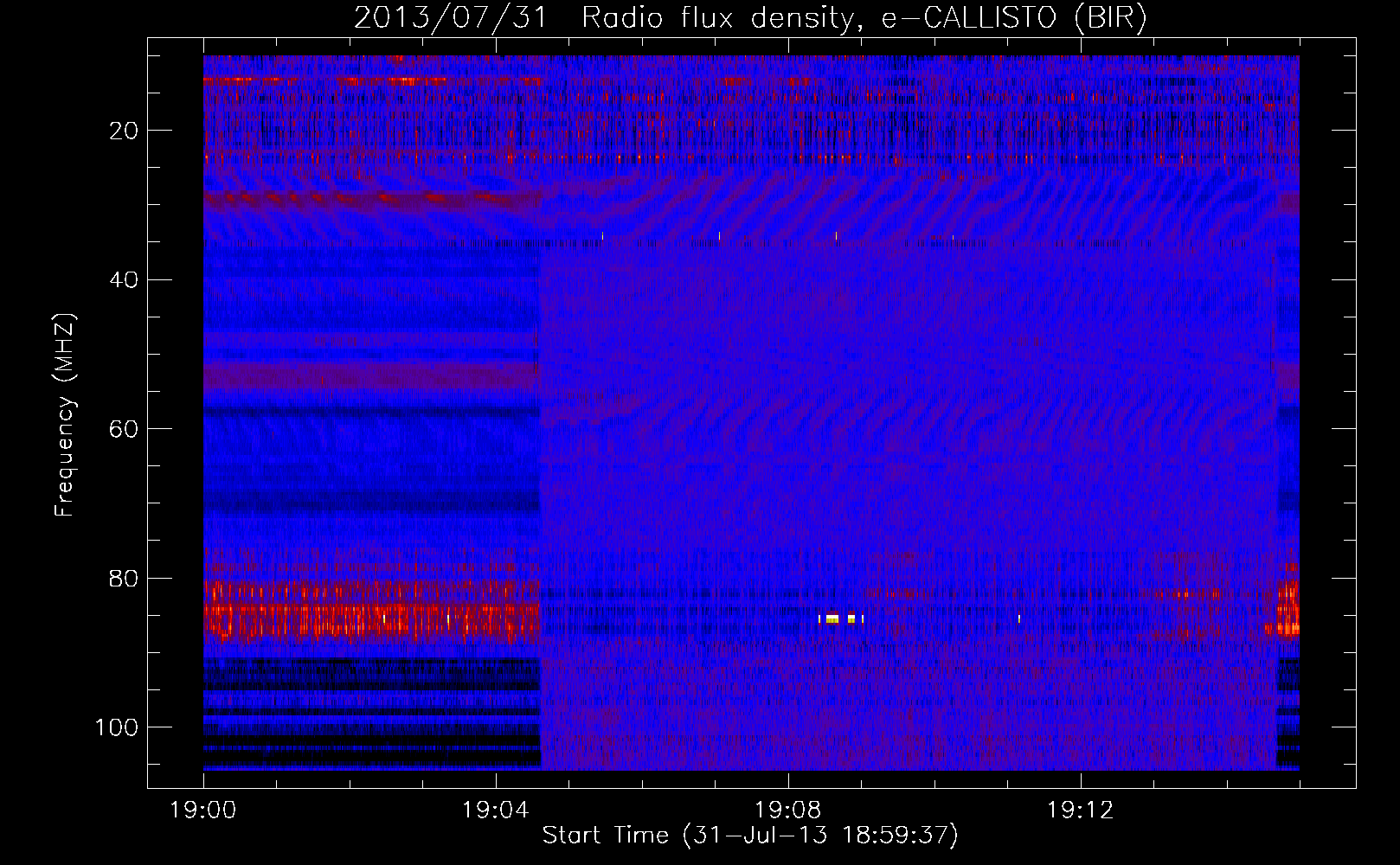The width and height of the screenshot is (1400, 865).
Task: Click the frequency tick label 80
Action: point(125,578)
